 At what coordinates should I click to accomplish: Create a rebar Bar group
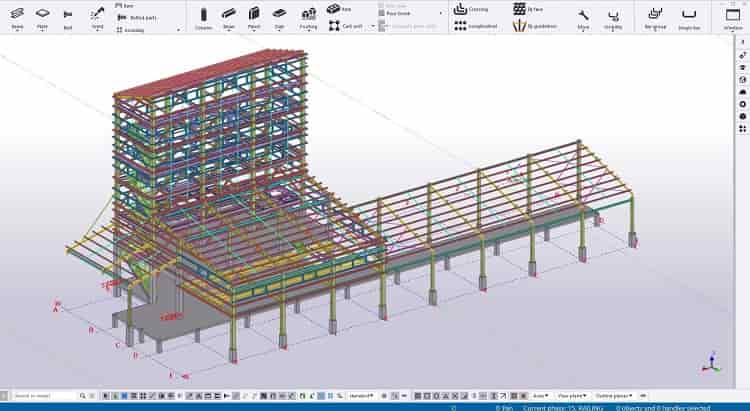click(x=656, y=17)
